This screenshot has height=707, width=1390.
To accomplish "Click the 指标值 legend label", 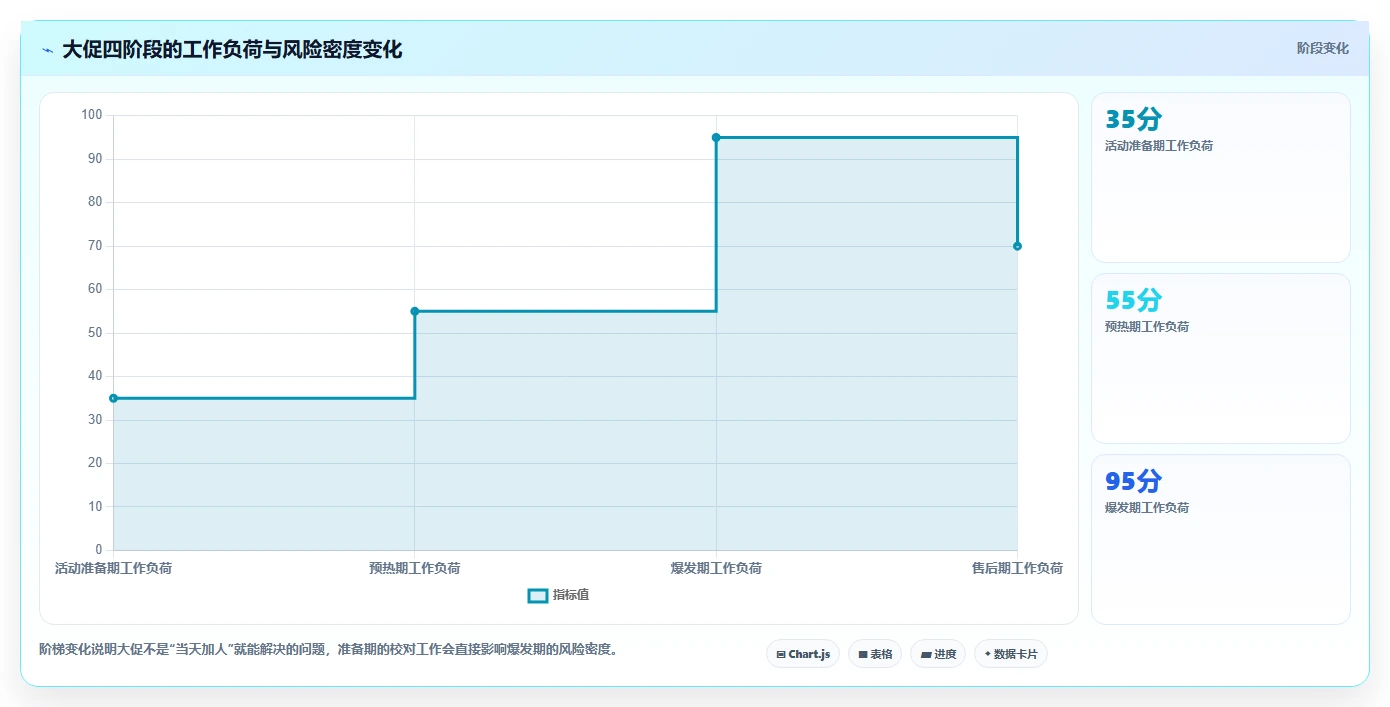I will coord(571,596).
